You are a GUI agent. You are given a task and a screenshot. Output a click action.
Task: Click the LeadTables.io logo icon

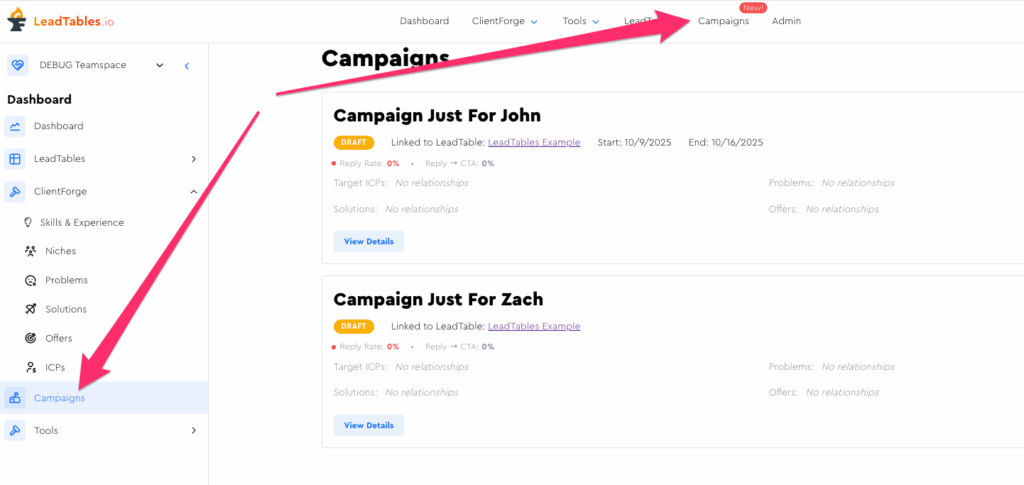coord(17,21)
